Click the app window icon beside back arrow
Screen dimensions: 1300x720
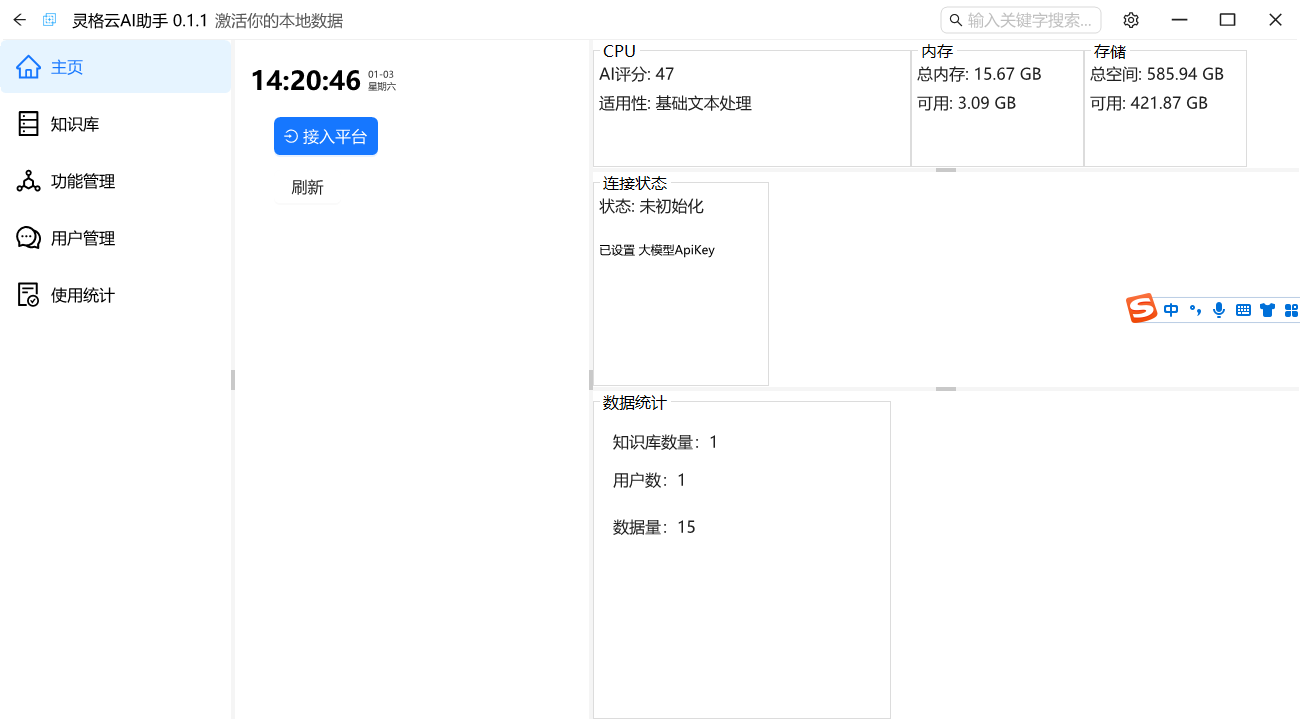pos(49,19)
